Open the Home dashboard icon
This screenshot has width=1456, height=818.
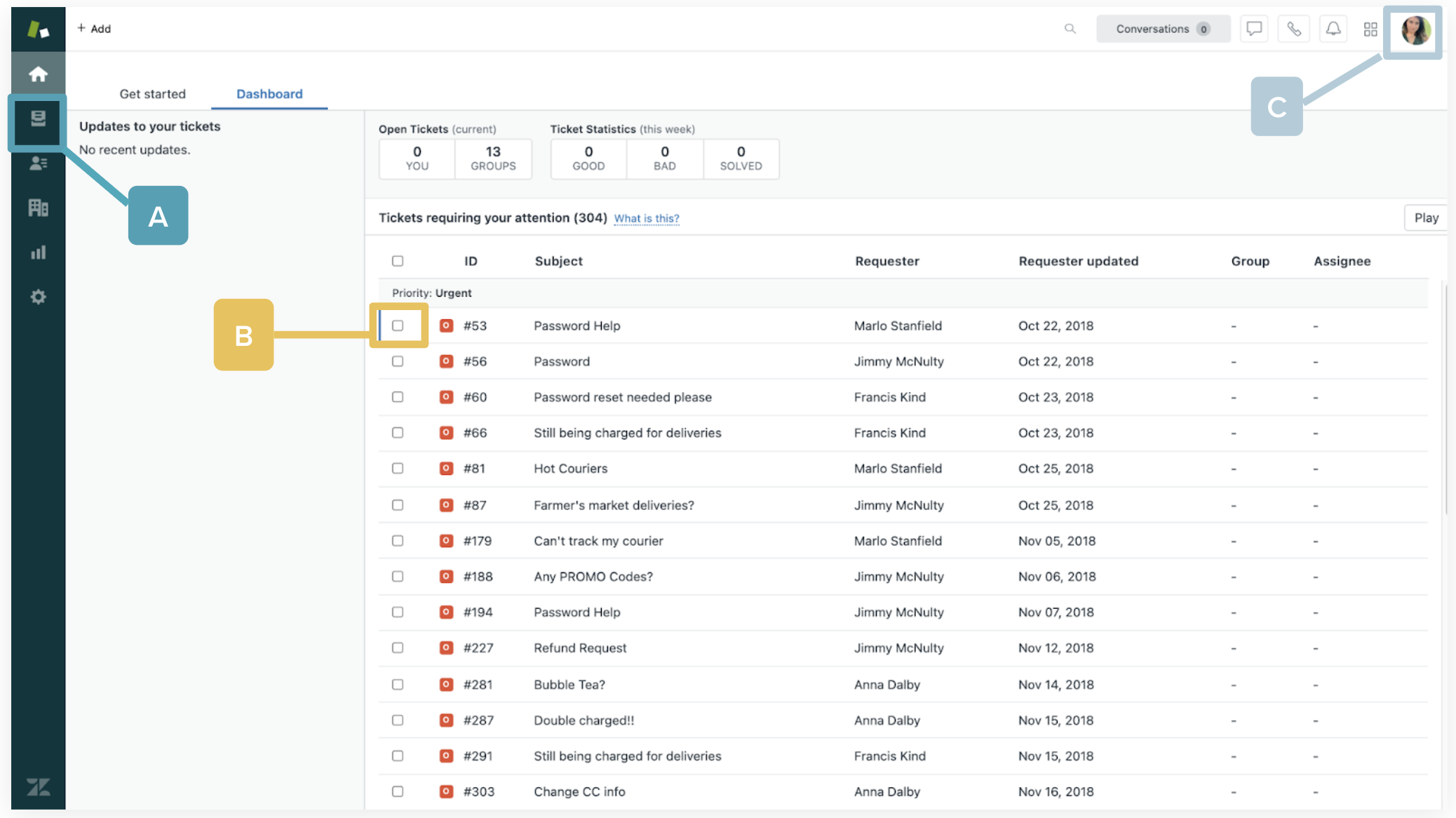coord(38,73)
